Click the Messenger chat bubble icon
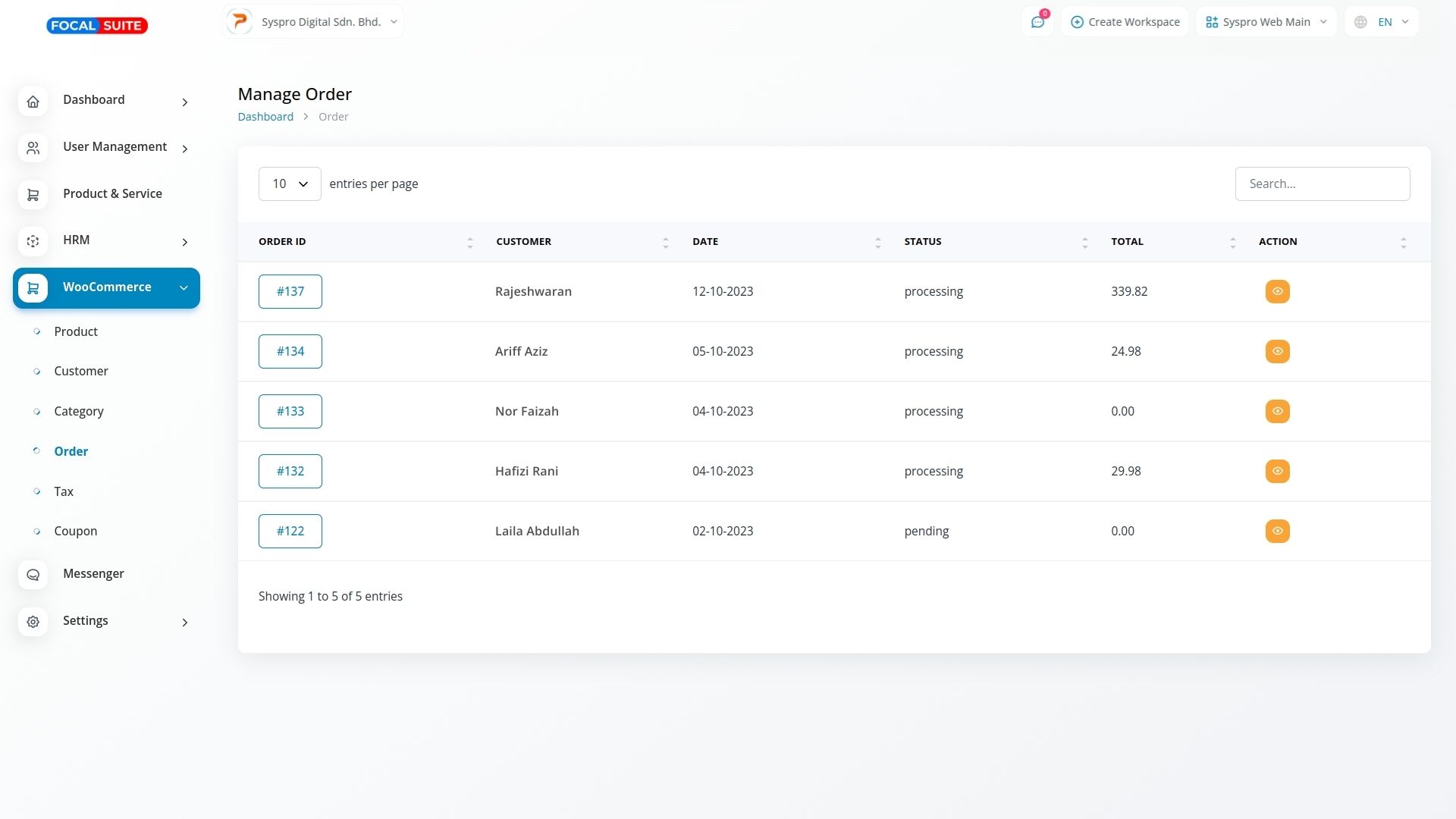Viewport: 1456px width, 819px height. pyautogui.click(x=33, y=575)
